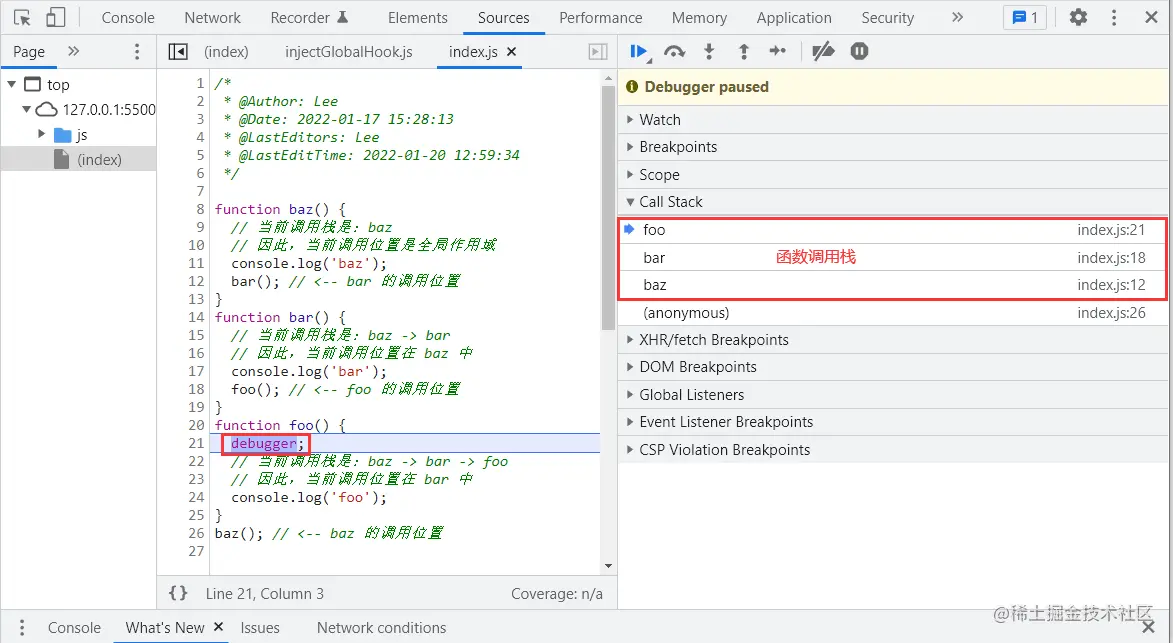
Task: Collapse the top frame tree node
Action: coord(11,84)
